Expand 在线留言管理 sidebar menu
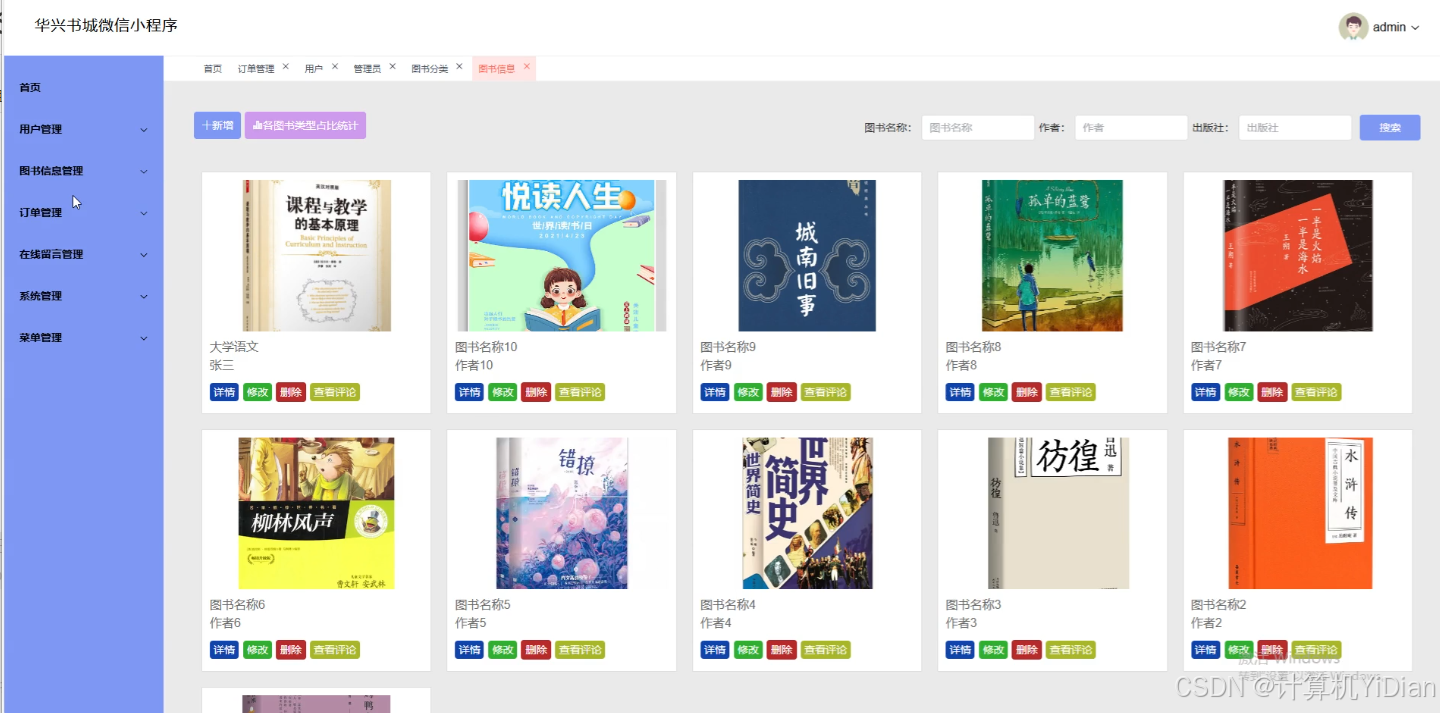The image size is (1440, 713). click(x=84, y=255)
